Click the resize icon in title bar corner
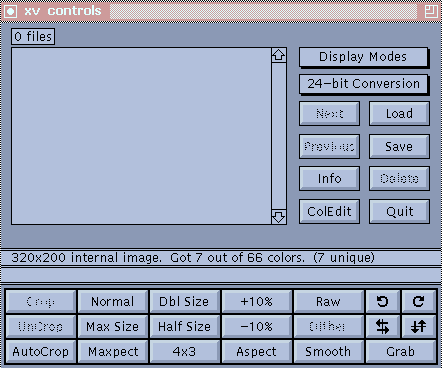Image resolution: width=442 pixels, height=368 pixels. (x=431, y=11)
